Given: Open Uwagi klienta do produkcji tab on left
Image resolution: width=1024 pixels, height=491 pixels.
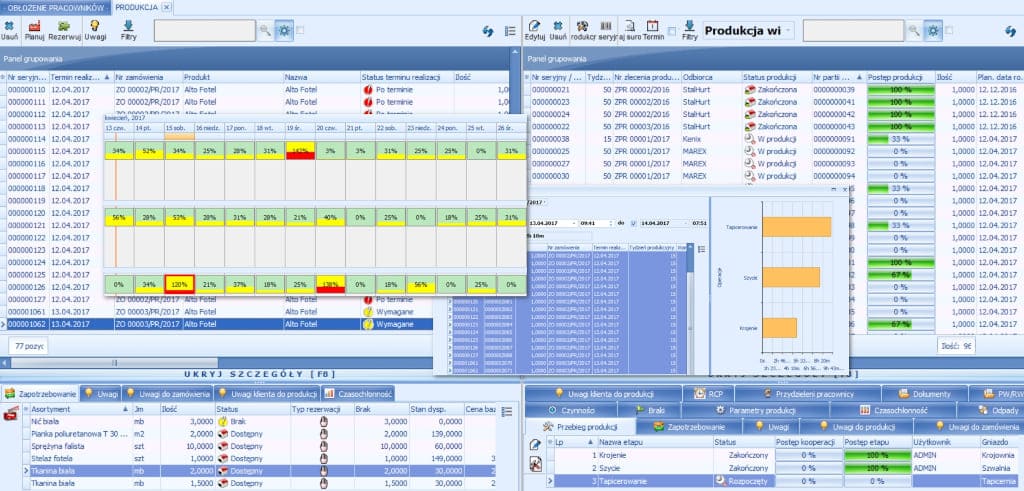Looking at the screenshot, I should pyautogui.click(x=267, y=393).
